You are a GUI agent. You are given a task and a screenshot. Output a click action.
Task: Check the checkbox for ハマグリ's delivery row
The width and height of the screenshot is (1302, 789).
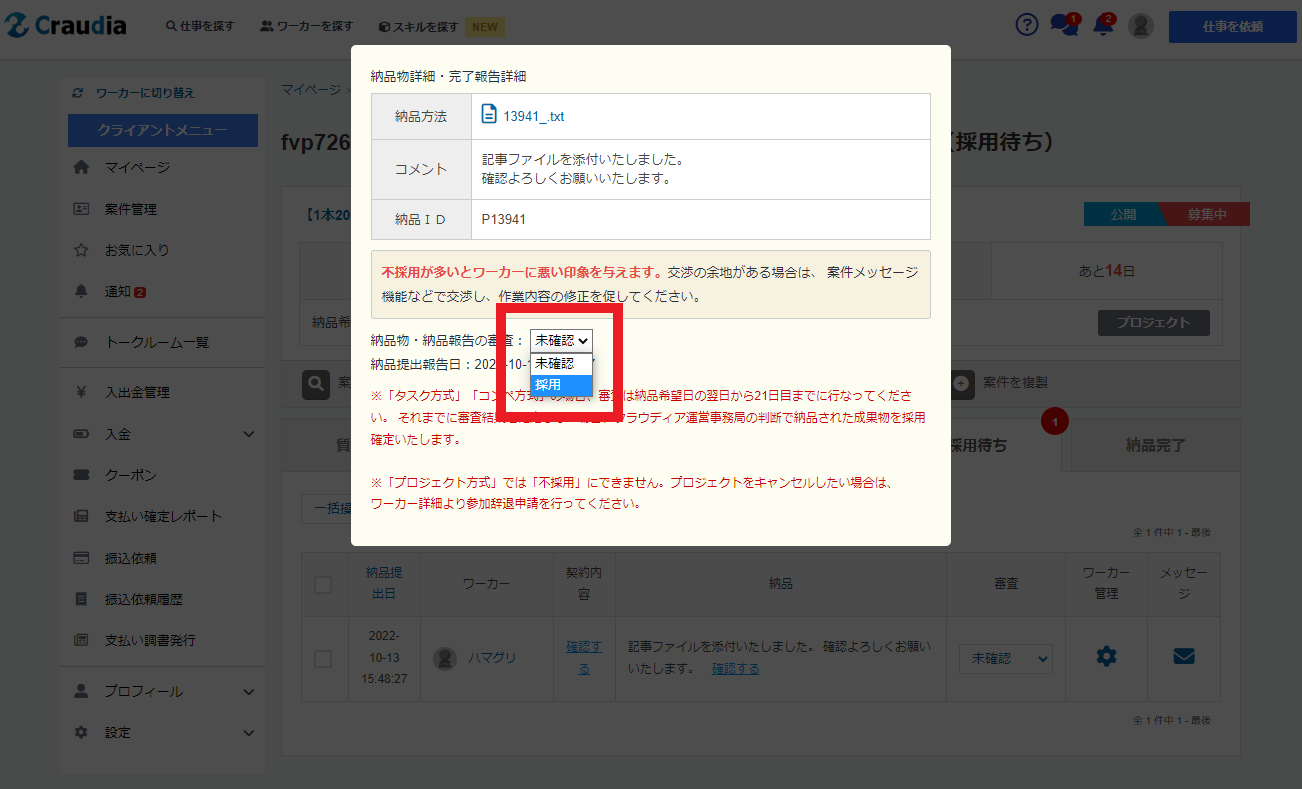click(x=323, y=659)
